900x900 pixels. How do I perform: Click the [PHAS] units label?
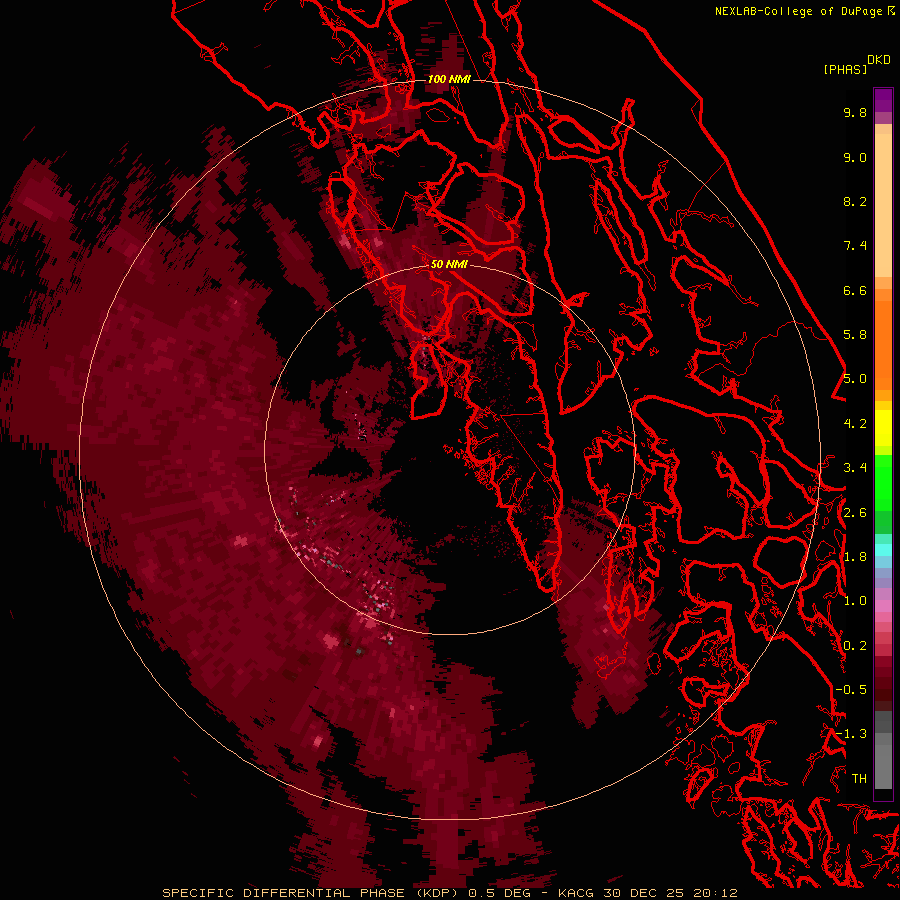pyautogui.click(x=845, y=70)
